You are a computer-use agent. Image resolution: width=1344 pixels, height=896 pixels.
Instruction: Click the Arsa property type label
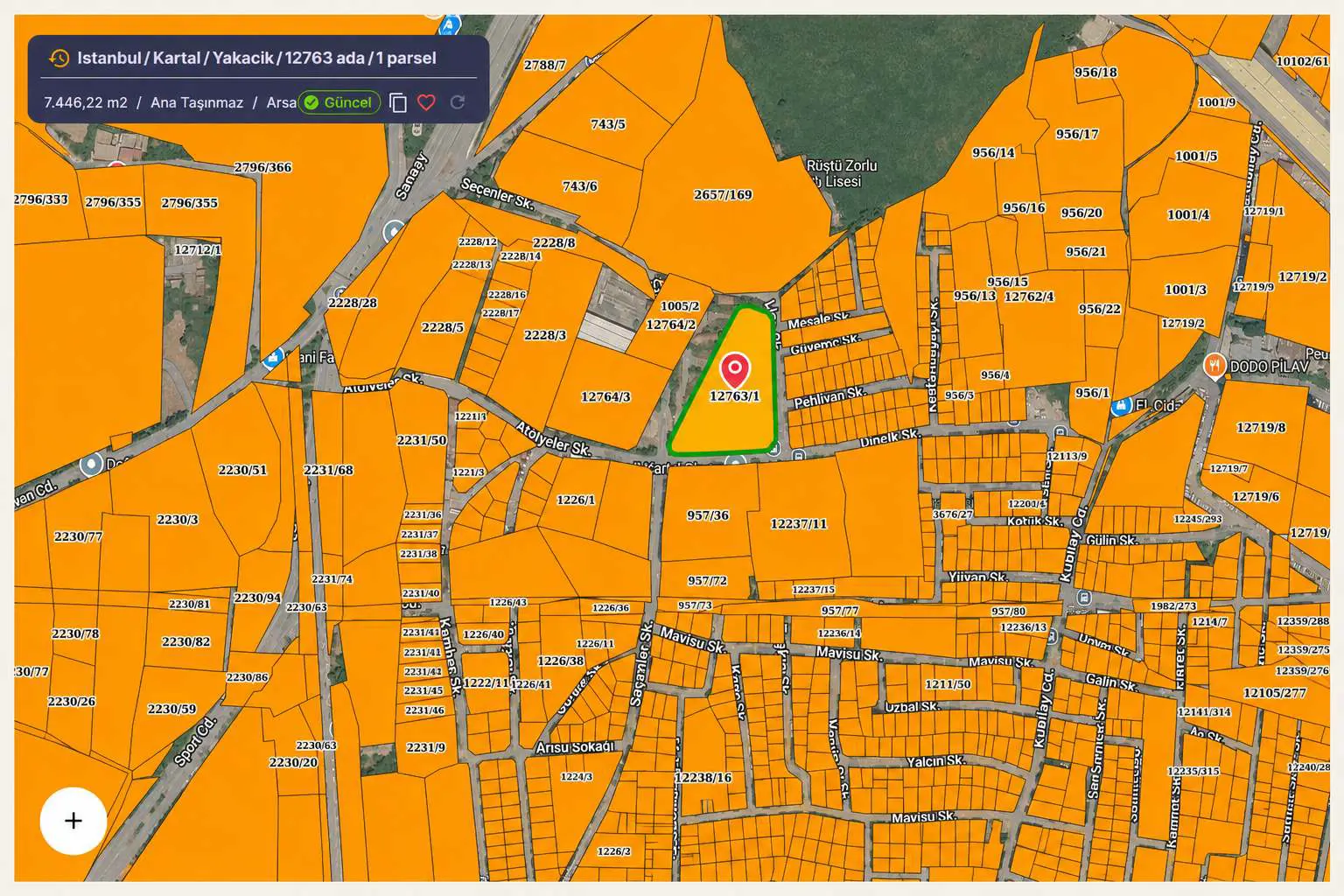click(x=281, y=102)
